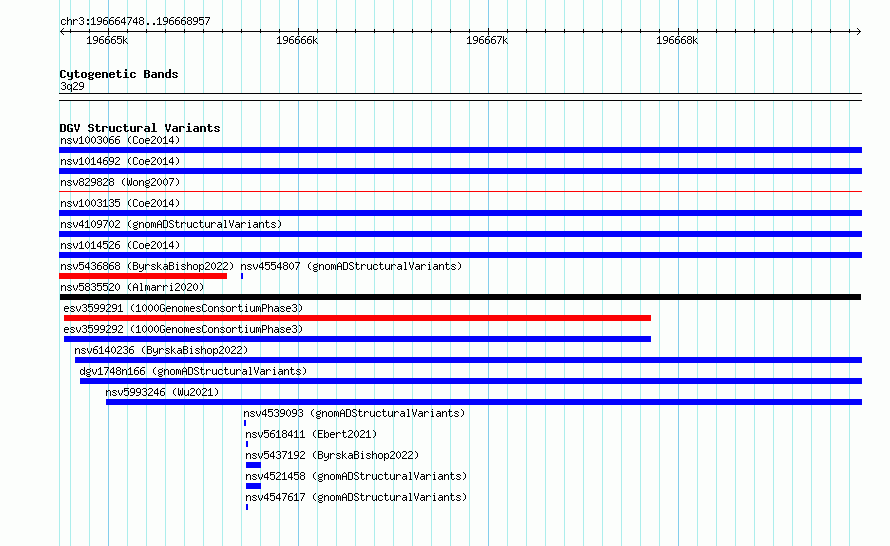Screen dimensions: 890x546
Task: Open nsv4539093 (gnomADStructuralVariants) label
Action: tap(354, 413)
